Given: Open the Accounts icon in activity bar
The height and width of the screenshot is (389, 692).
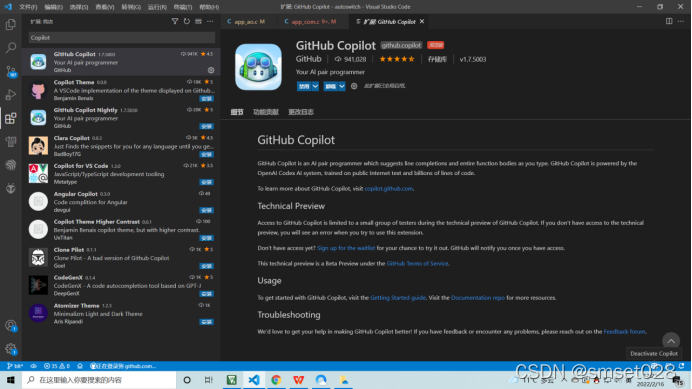Looking at the screenshot, I should coord(11,326).
